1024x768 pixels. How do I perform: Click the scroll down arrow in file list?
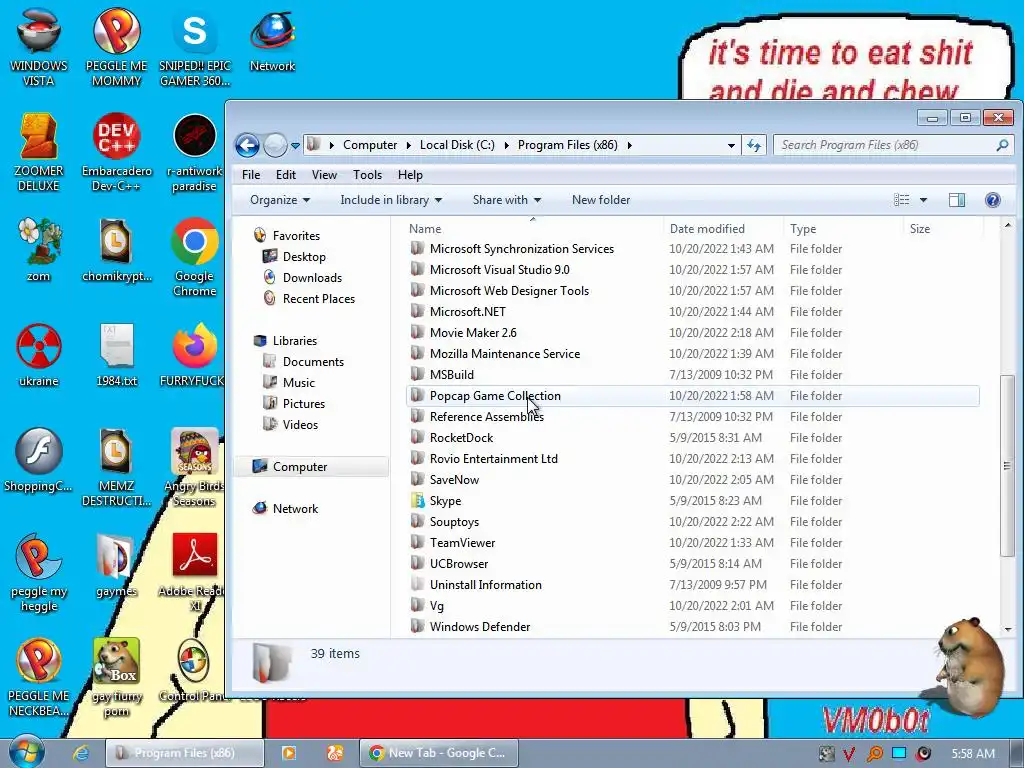click(1007, 630)
